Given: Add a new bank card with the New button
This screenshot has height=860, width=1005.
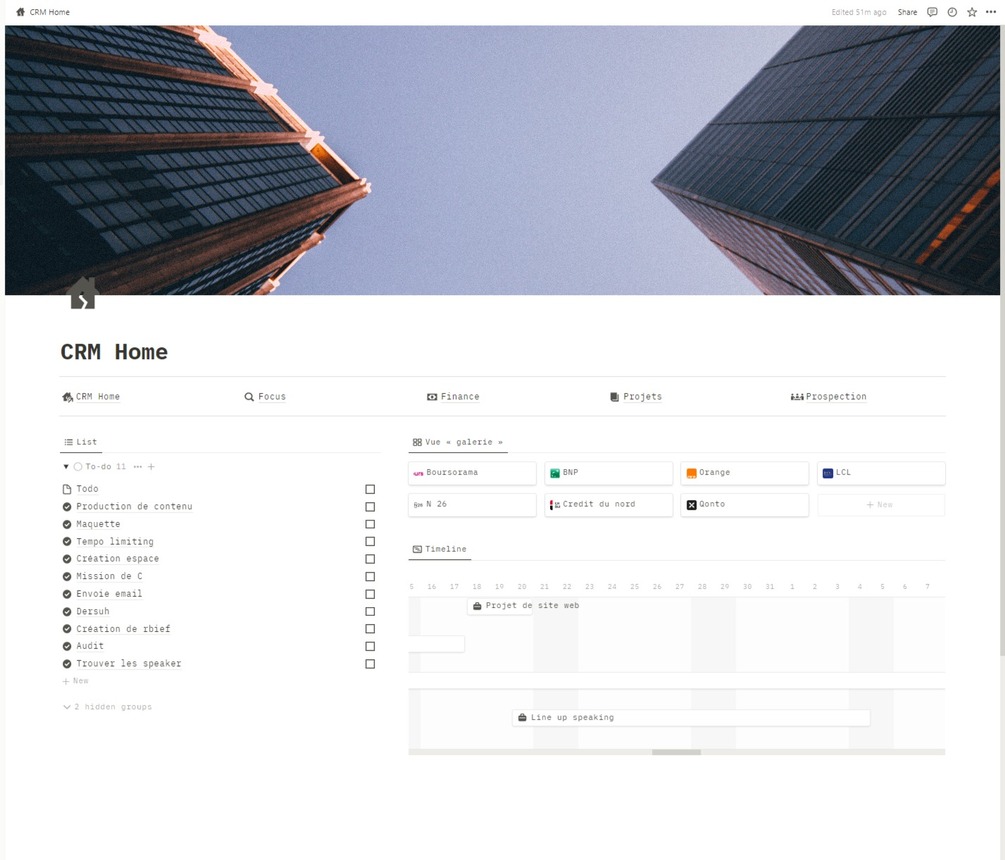Looking at the screenshot, I should coord(880,504).
